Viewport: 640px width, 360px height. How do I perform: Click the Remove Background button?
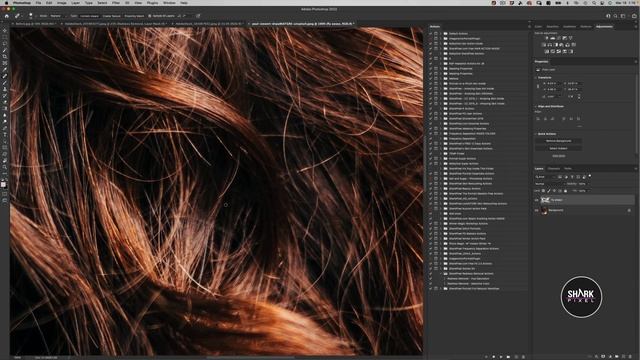(x=558, y=141)
